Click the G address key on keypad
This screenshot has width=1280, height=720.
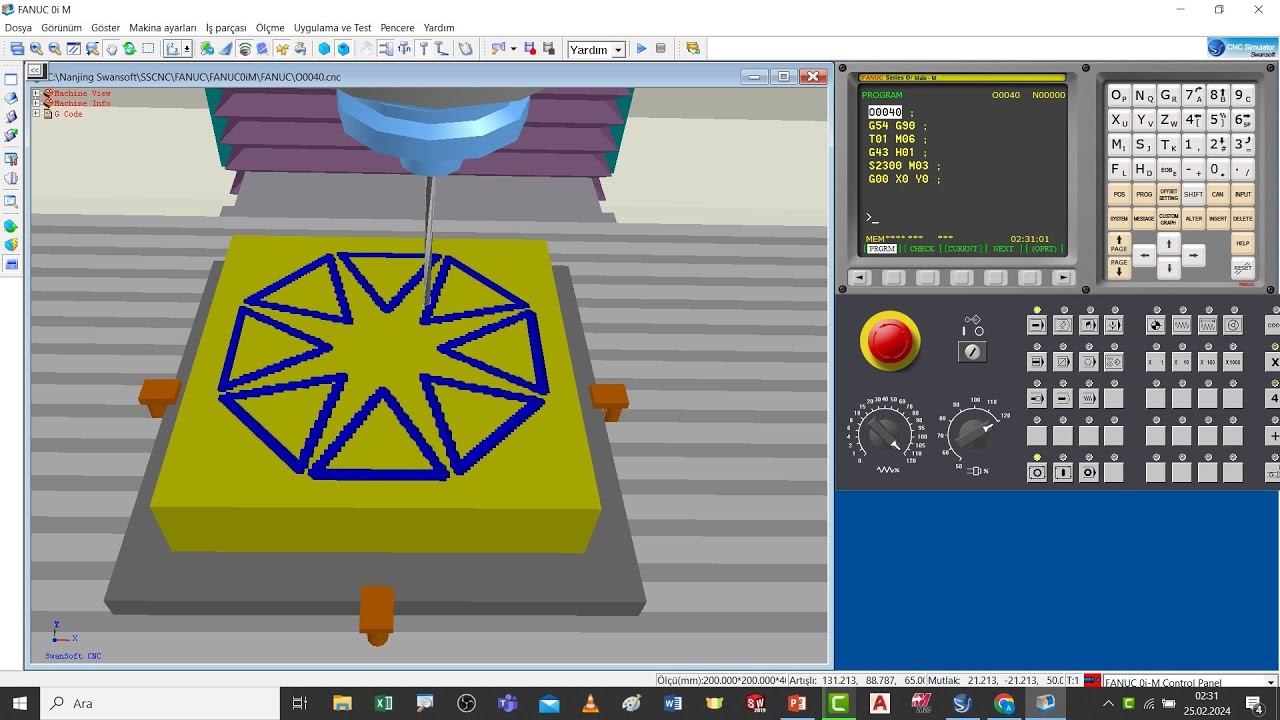click(1169, 95)
